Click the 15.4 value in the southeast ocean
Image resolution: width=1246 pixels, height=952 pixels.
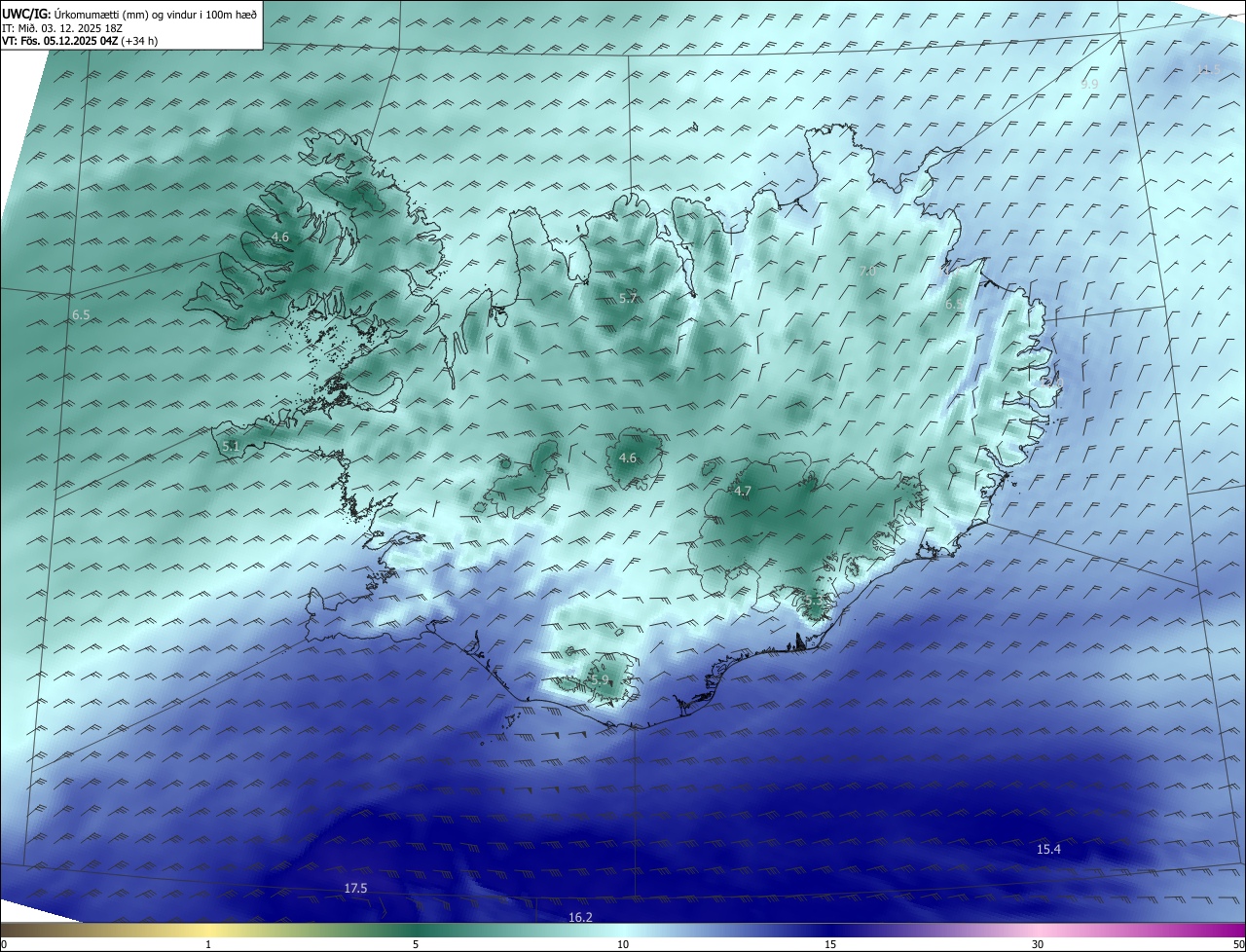[x=1048, y=850]
